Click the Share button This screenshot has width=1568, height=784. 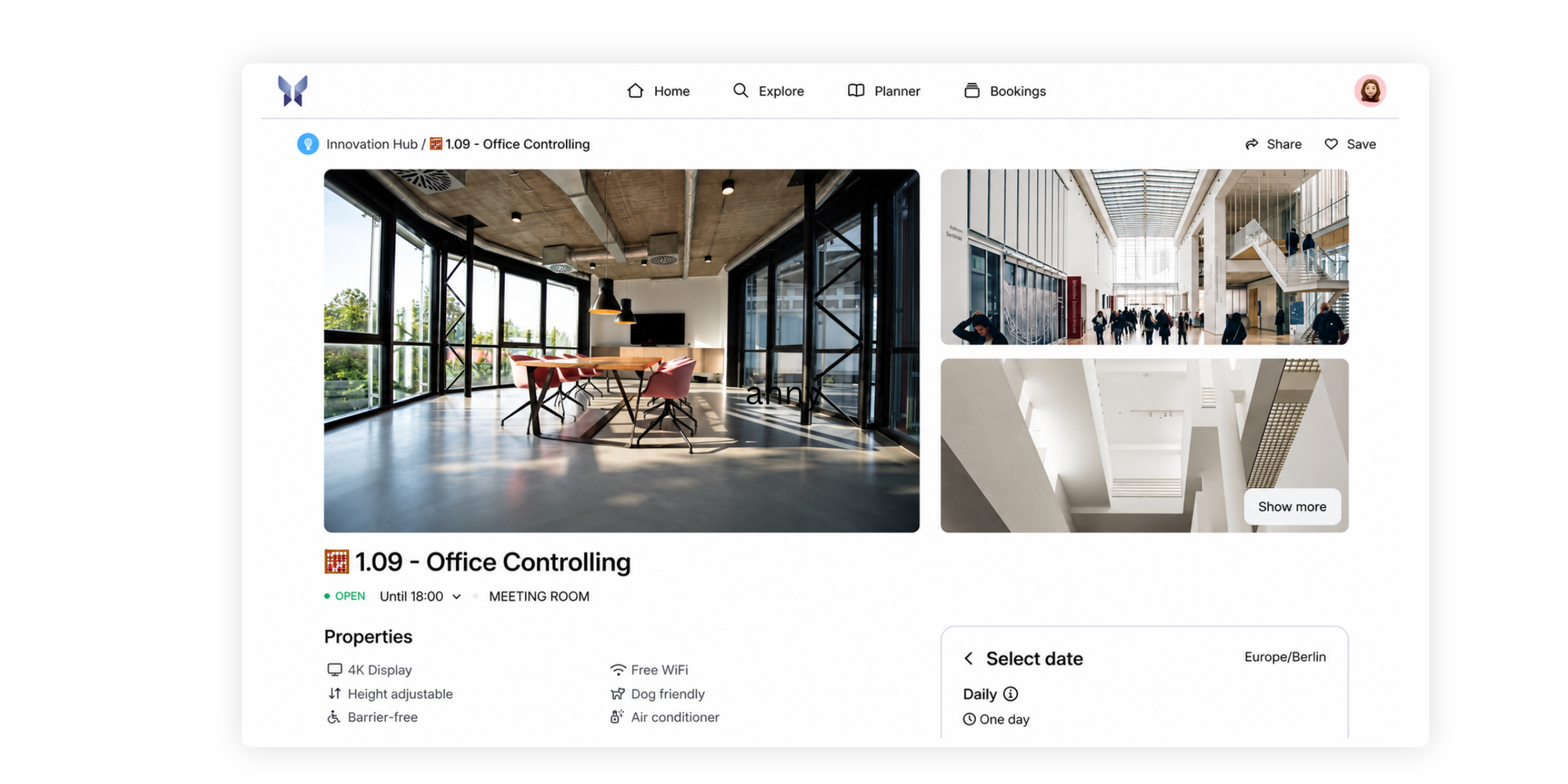click(1273, 144)
